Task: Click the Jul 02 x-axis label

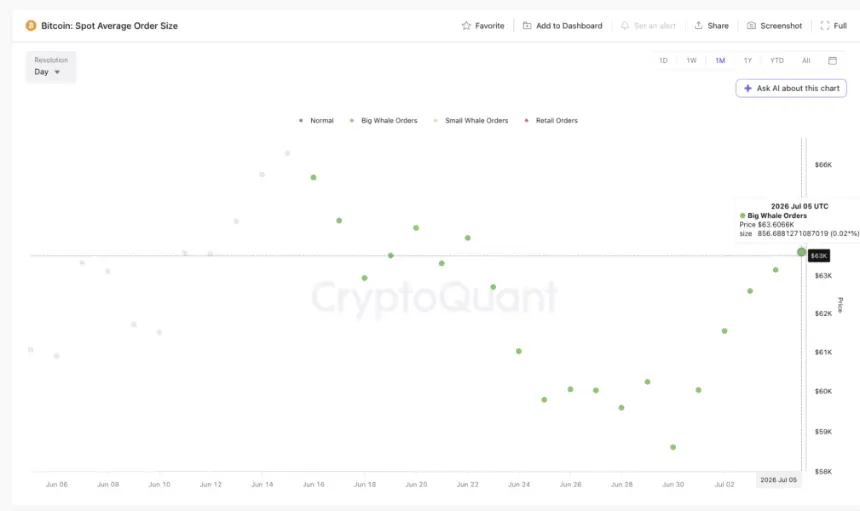Action: click(x=724, y=485)
